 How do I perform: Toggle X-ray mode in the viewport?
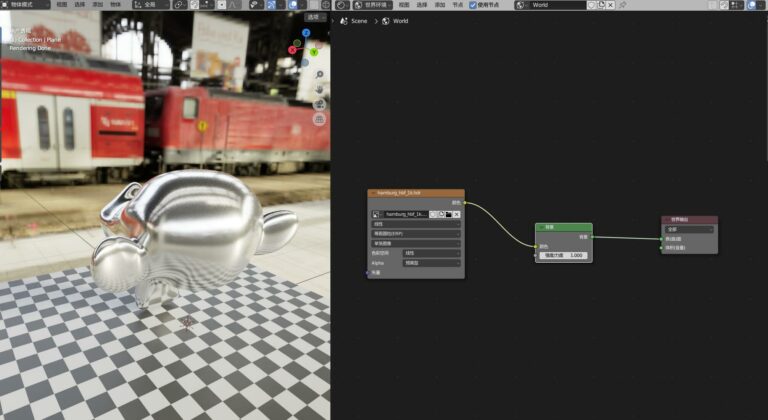pyautogui.click(x=314, y=5)
